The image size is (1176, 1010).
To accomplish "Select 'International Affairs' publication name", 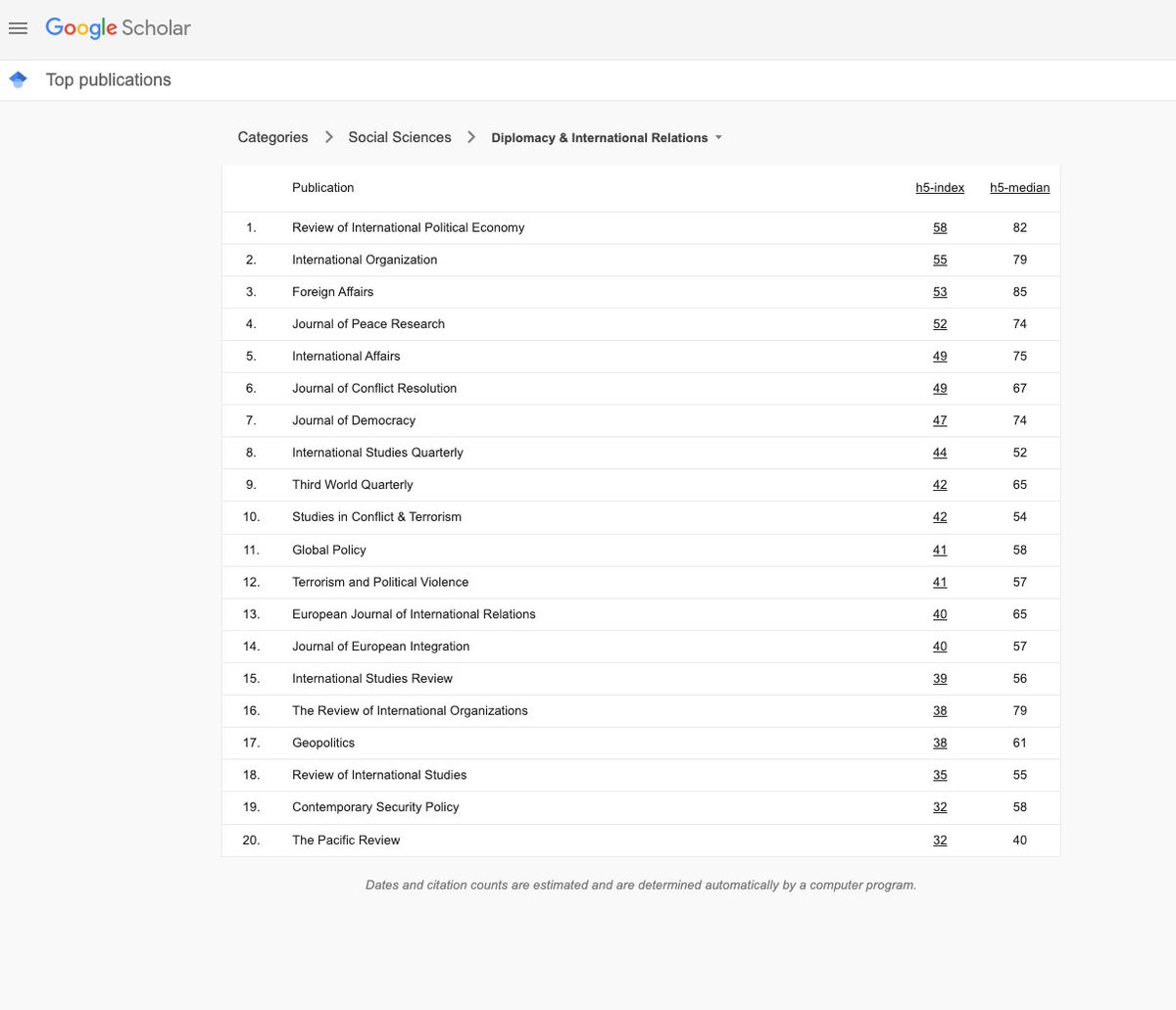I will (x=346, y=357).
